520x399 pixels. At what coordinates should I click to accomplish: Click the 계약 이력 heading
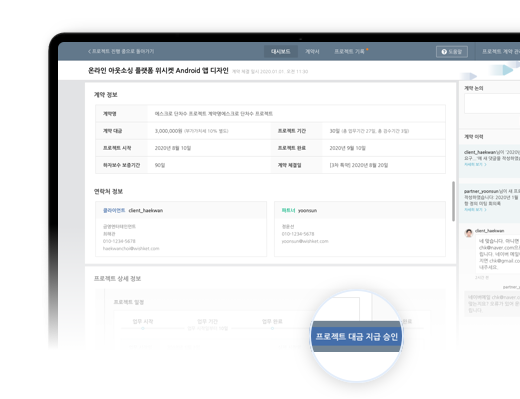(x=474, y=137)
